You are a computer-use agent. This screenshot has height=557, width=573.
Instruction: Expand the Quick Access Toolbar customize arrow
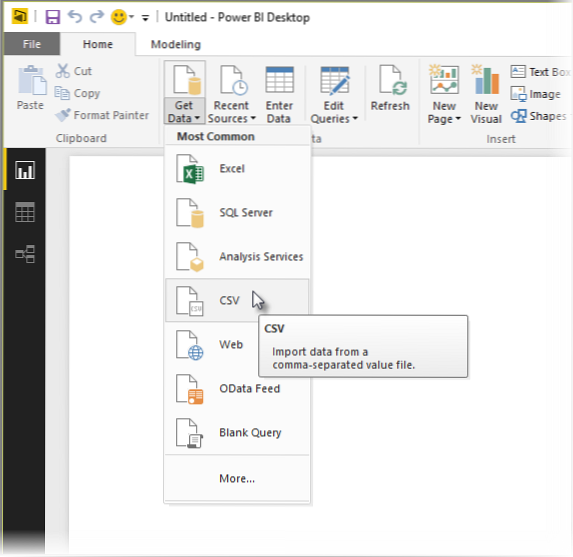[x=145, y=18]
